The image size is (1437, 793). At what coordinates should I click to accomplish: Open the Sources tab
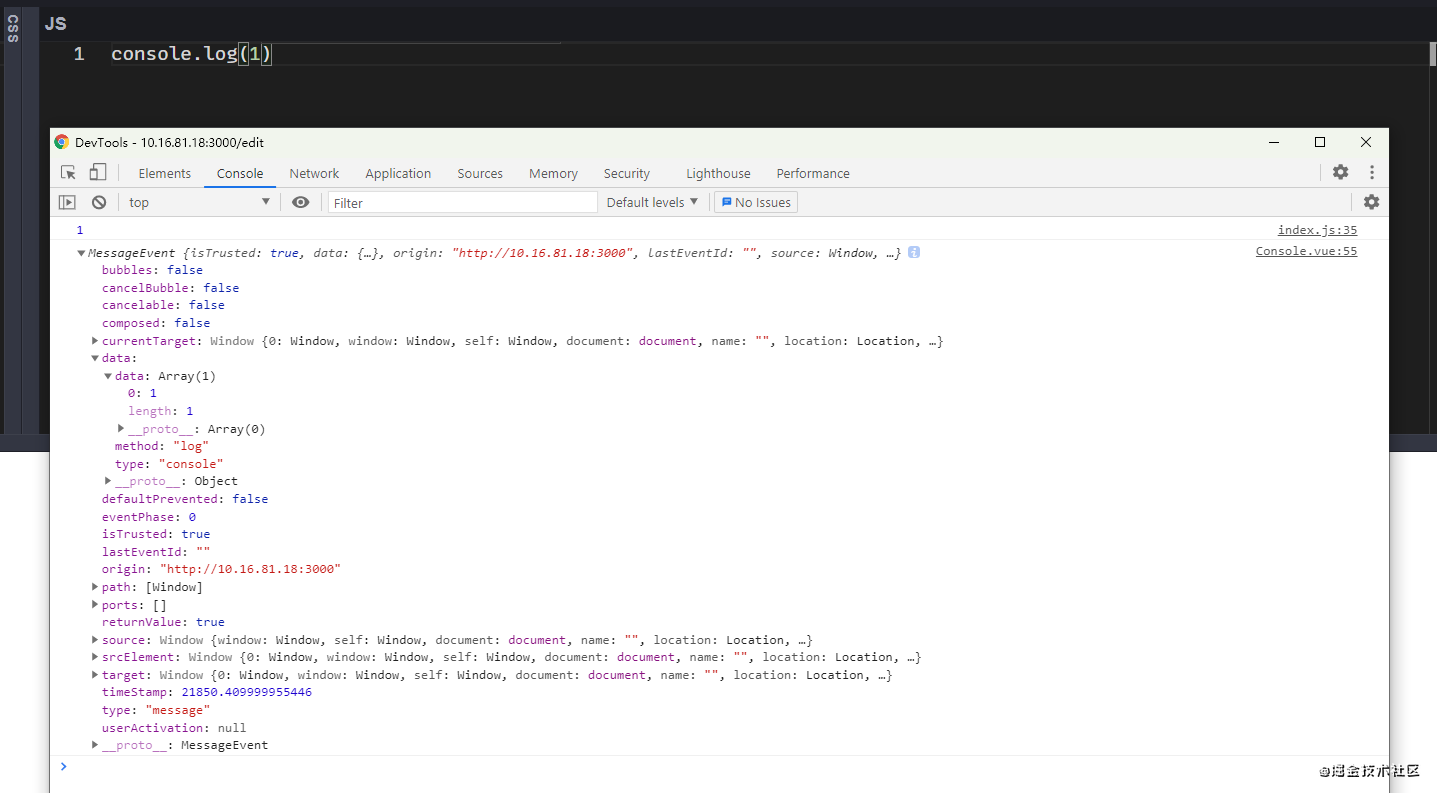click(480, 173)
